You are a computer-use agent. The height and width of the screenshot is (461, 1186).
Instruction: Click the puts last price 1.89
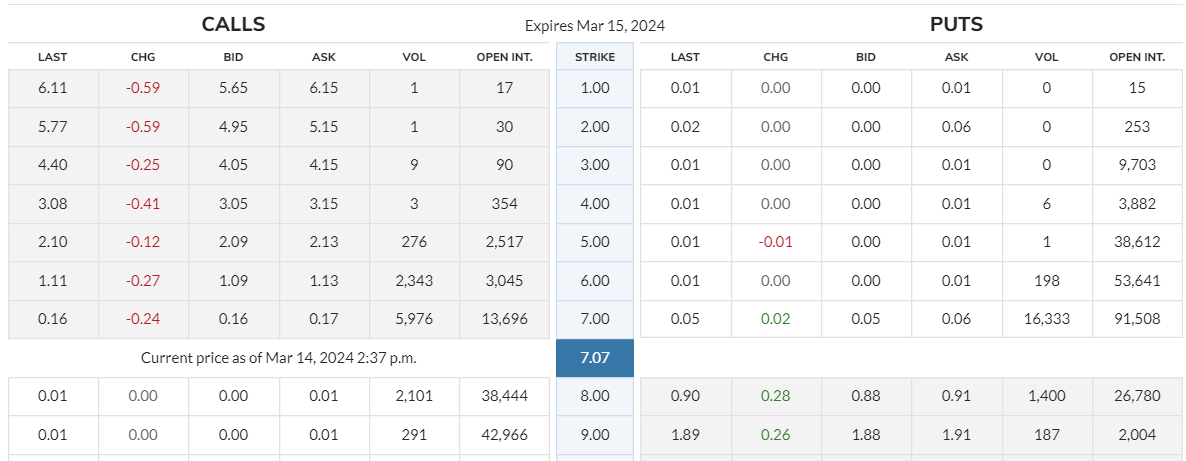coord(685,435)
